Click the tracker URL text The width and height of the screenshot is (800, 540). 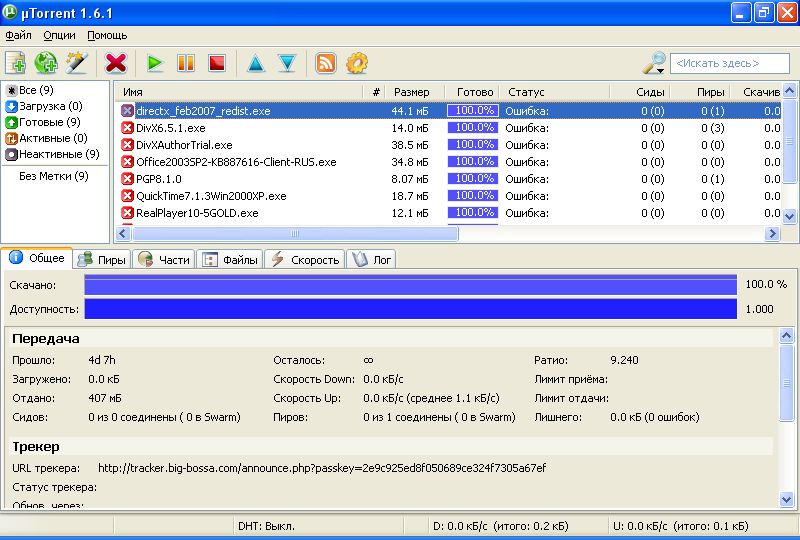coord(322,468)
